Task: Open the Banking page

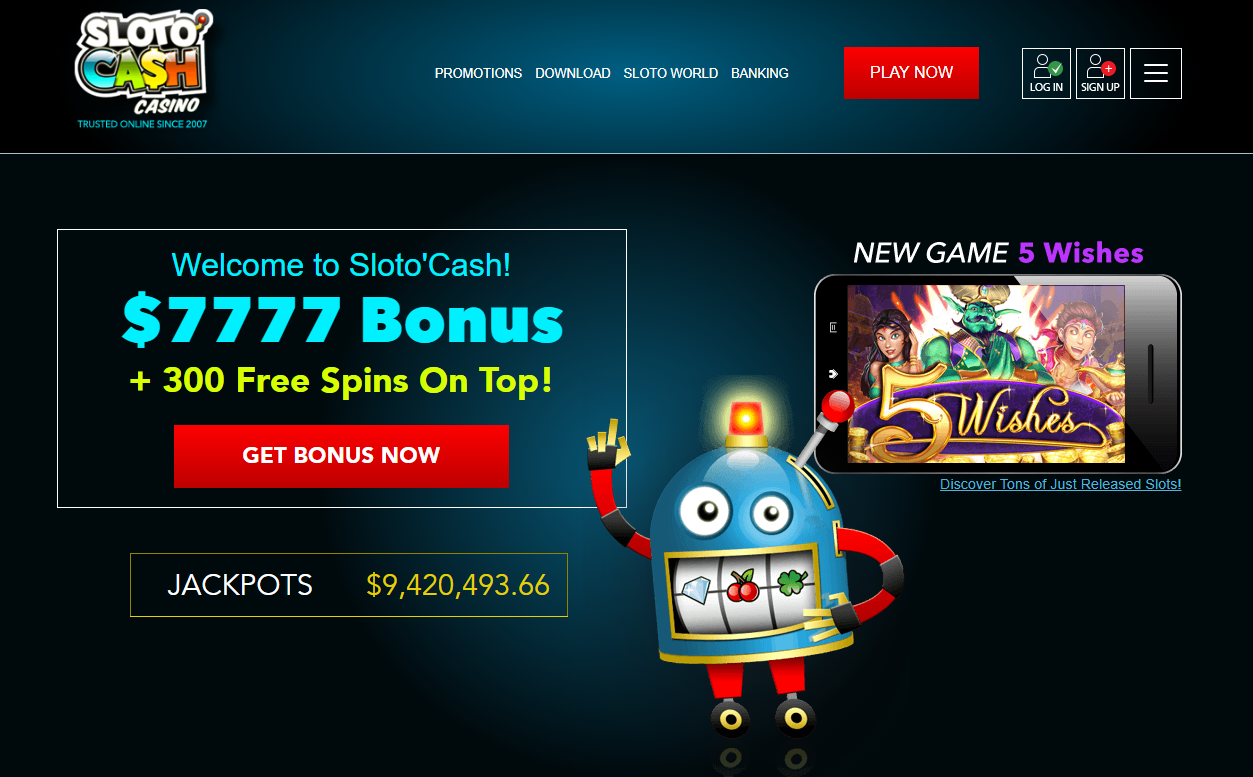Action: pyautogui.click(x=760, y=73)
